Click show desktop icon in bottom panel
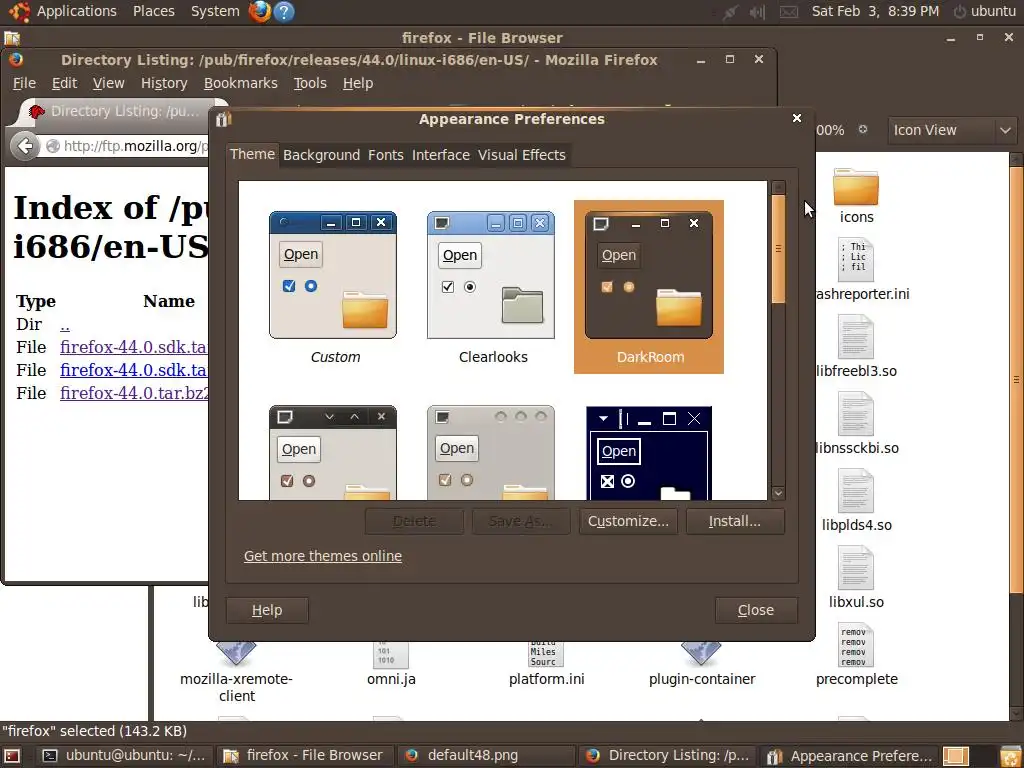Viewport: 1024px width, 768px height. pyautogui.click(x=12, y=756)
